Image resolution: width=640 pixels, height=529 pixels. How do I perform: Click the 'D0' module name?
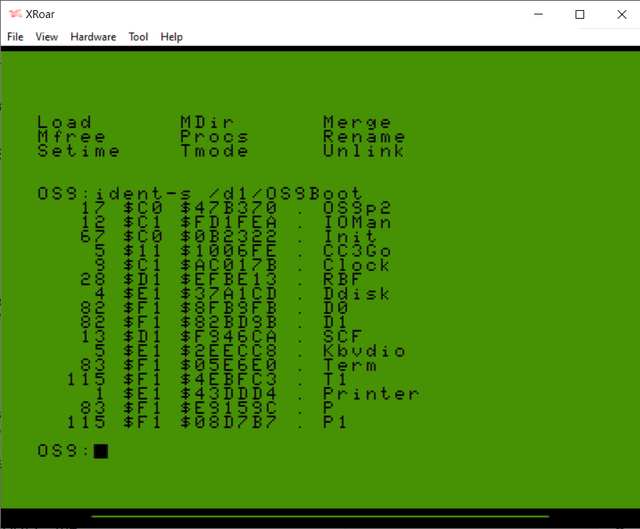336,308
